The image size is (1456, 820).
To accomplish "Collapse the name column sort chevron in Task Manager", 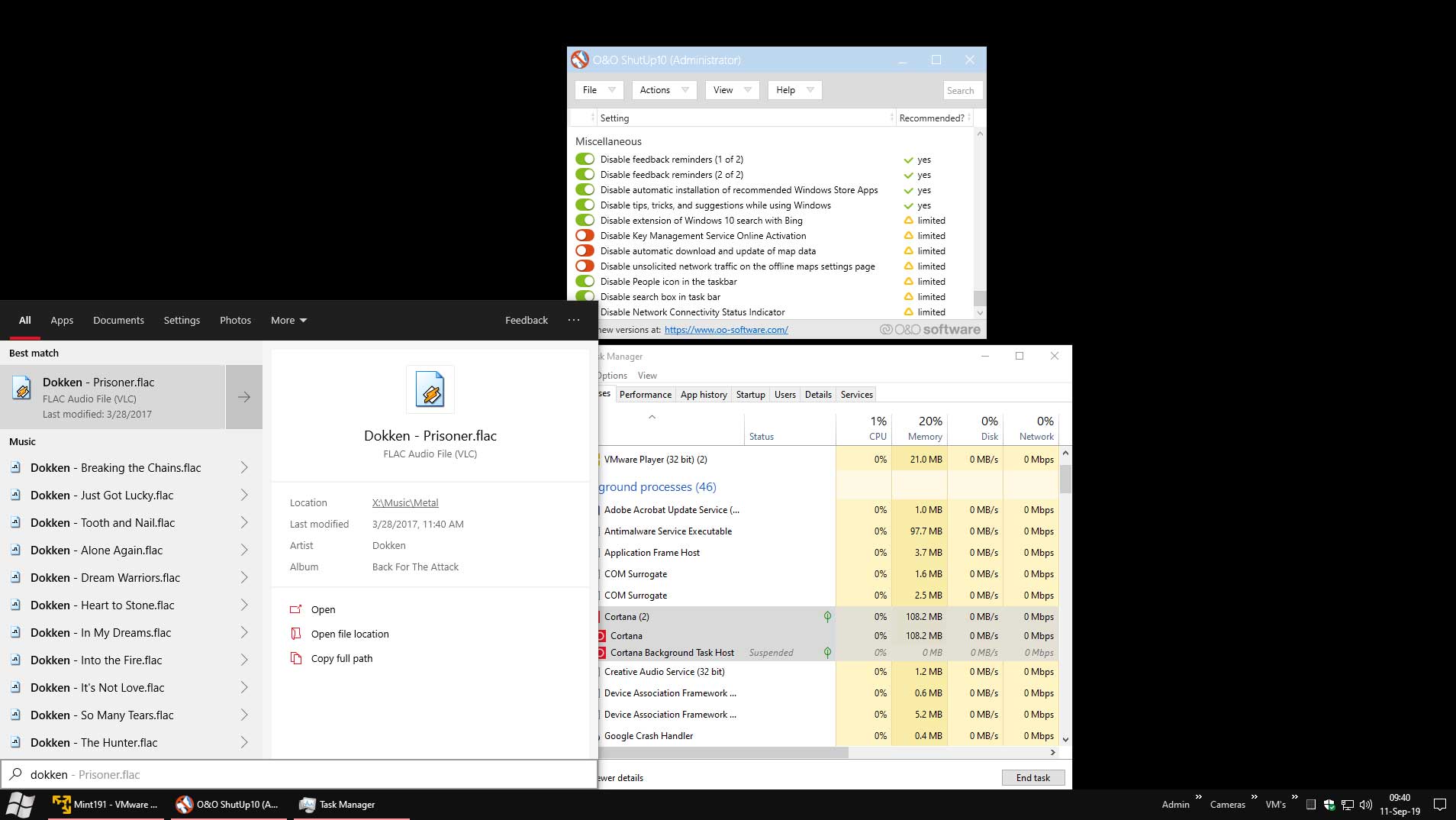I will point(652,418).
